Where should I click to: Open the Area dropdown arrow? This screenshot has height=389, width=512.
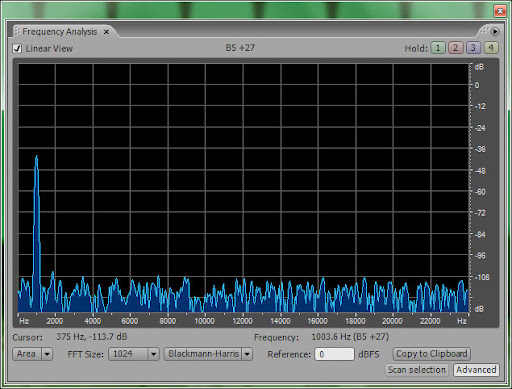[47, 354]
